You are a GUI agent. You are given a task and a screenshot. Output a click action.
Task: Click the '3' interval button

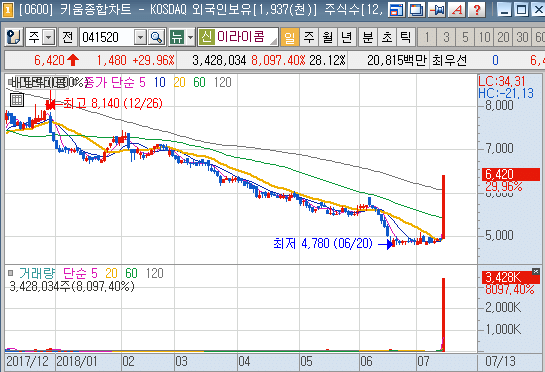[446, 37]
